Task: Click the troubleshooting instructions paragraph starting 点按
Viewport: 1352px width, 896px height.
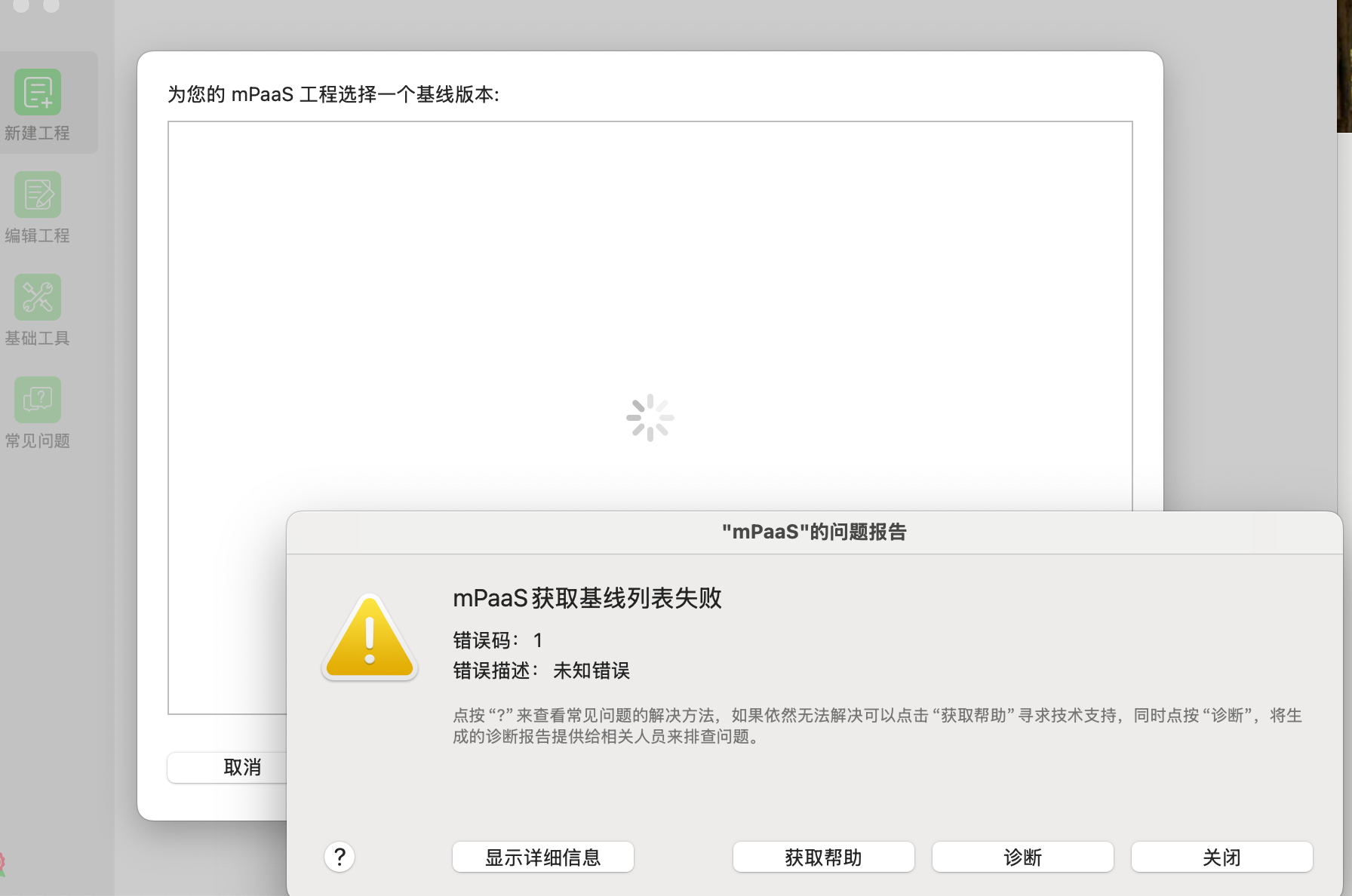Action: 877,726
